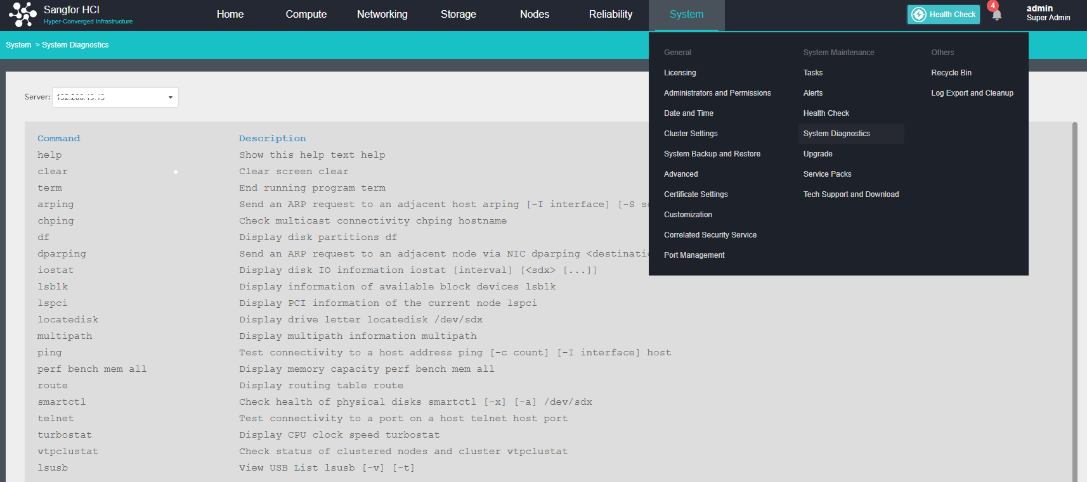Viewport: 1087px width, 482px height.
Task: Click the System breadcrumb link
Action: [x=18, y=45]
